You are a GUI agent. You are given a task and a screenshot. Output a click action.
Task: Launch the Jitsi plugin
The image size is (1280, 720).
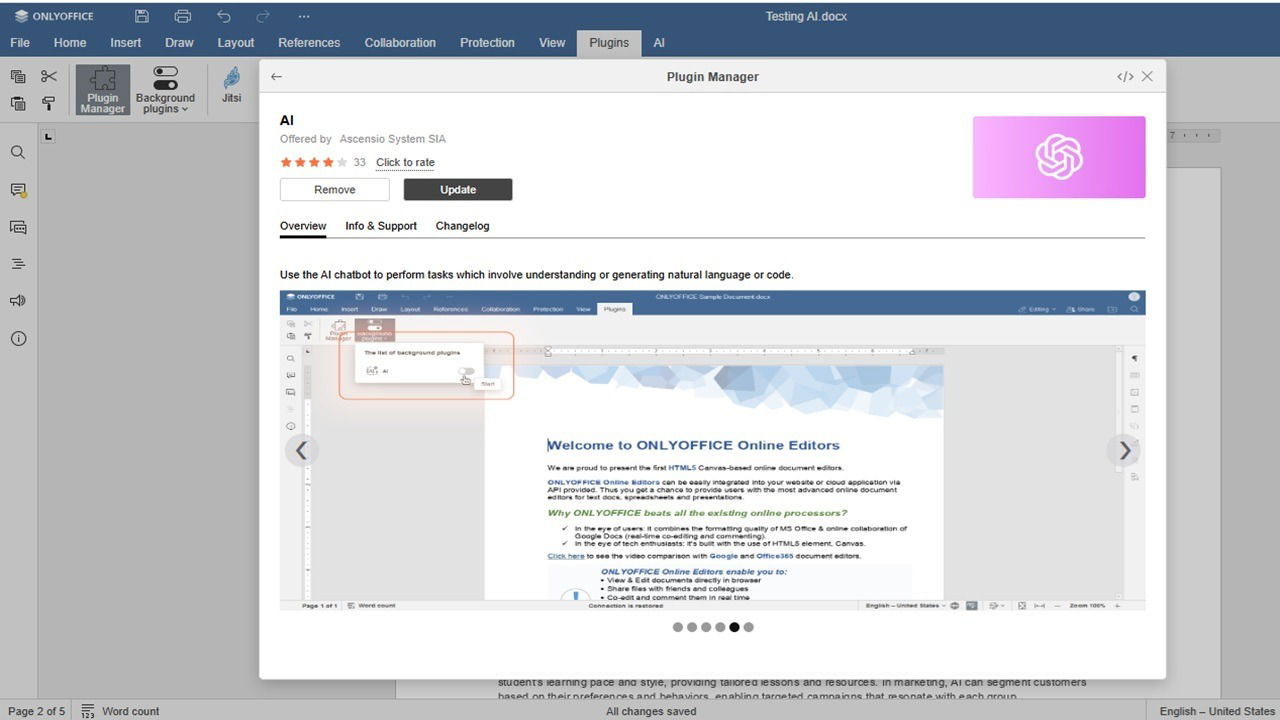tap(231, 88)
